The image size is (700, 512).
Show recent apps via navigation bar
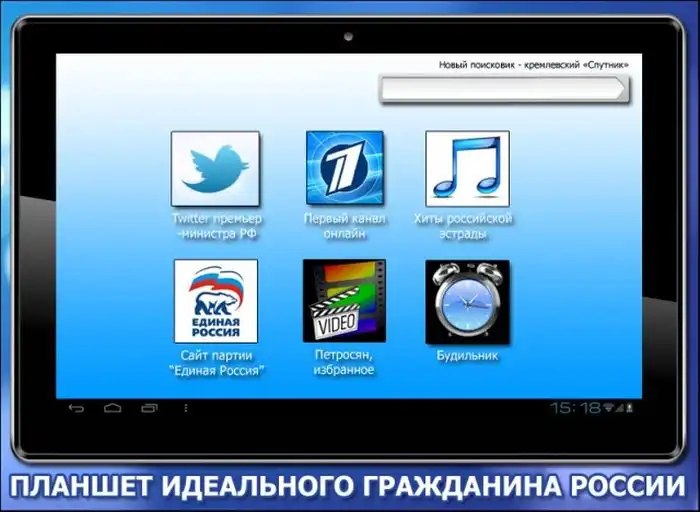pos(148,408)
